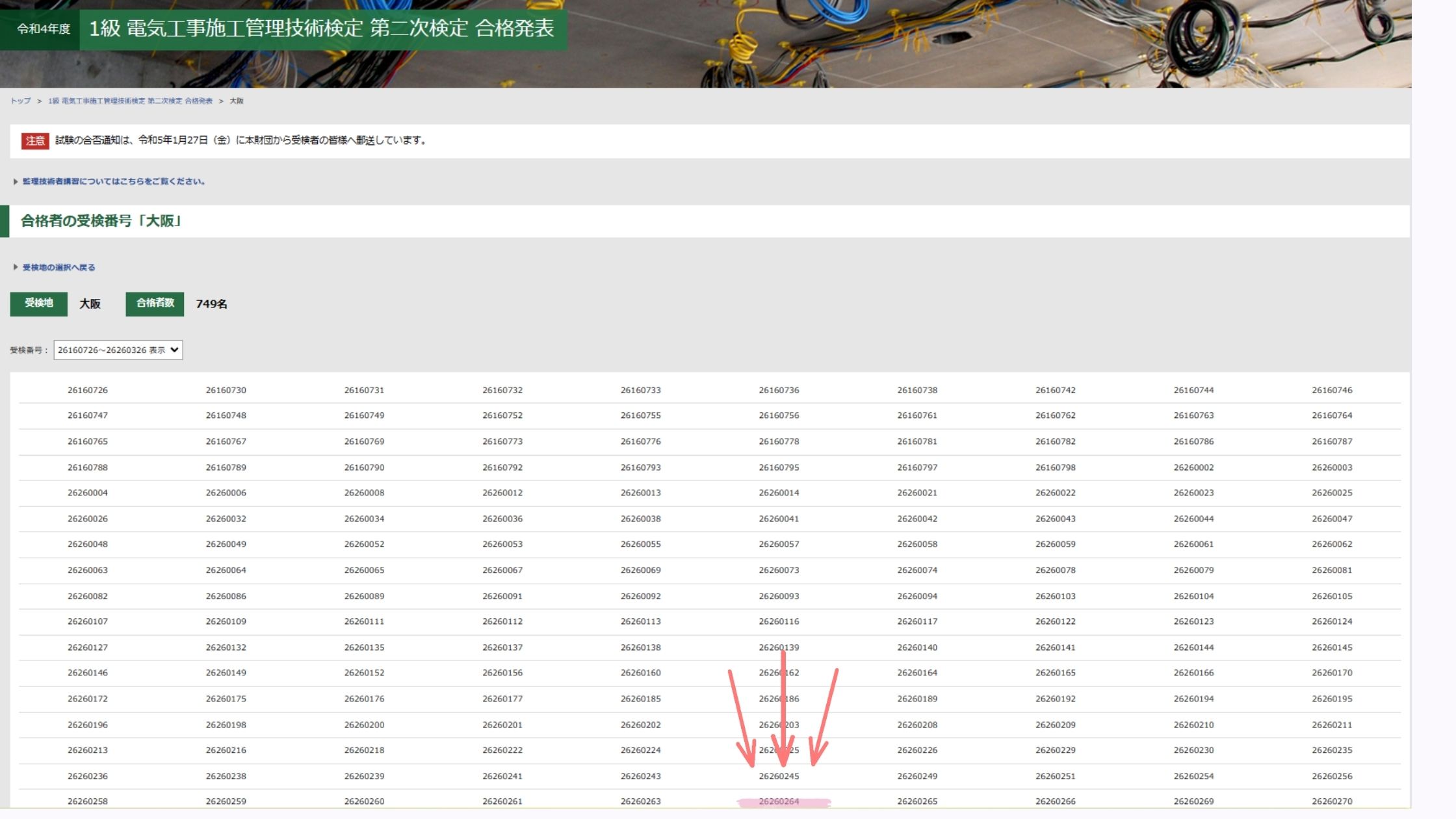
Task: Select the number 26260195
Action: pos(1332,699)
